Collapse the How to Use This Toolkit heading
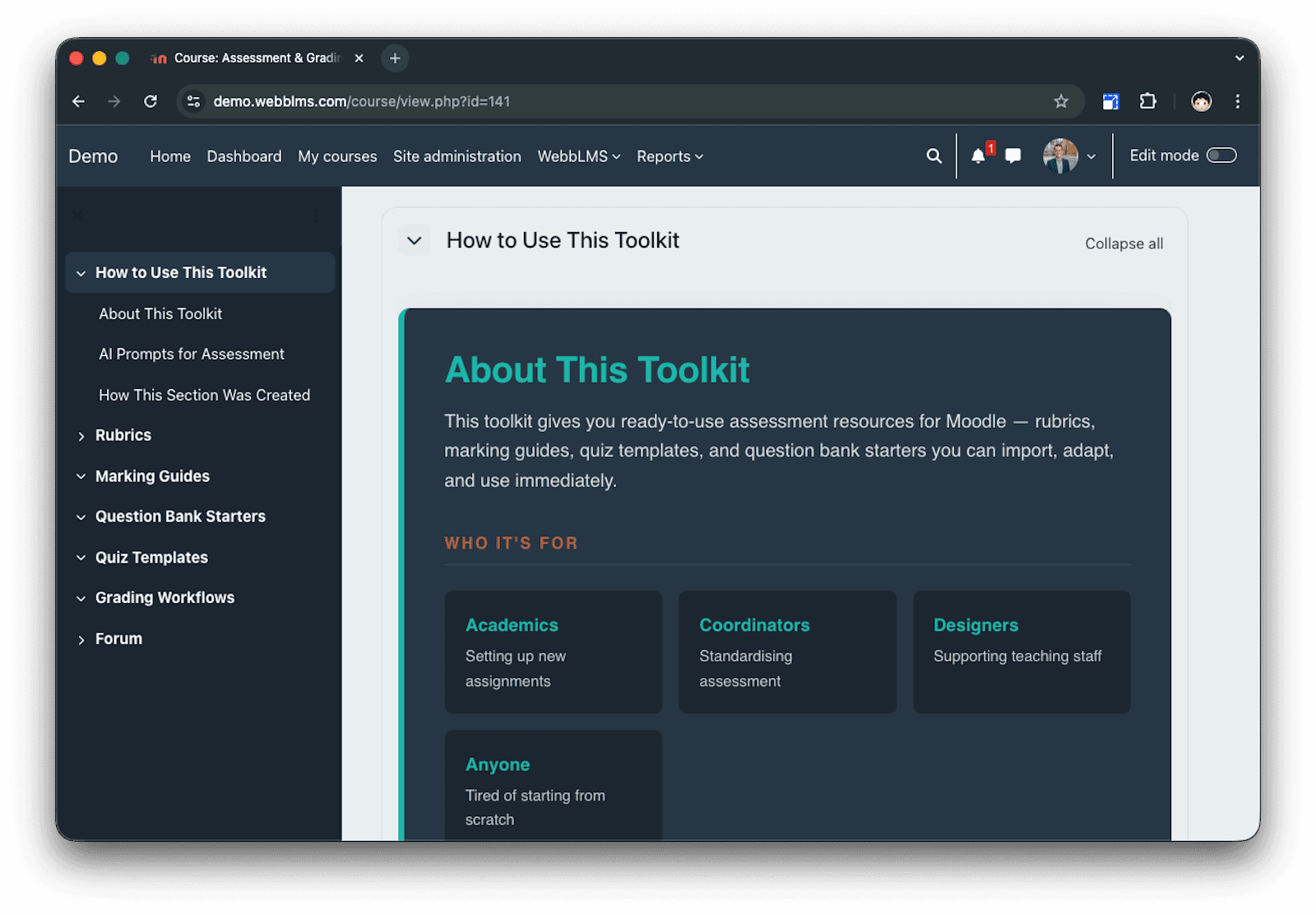Image resolution: width=1316 pixels, height=915 pixels. (415, 240)
